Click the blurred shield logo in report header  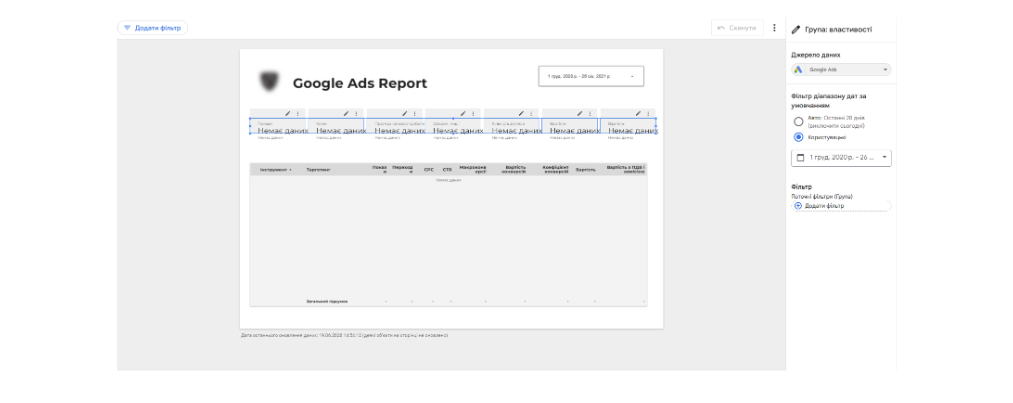[x=267, y=81]
